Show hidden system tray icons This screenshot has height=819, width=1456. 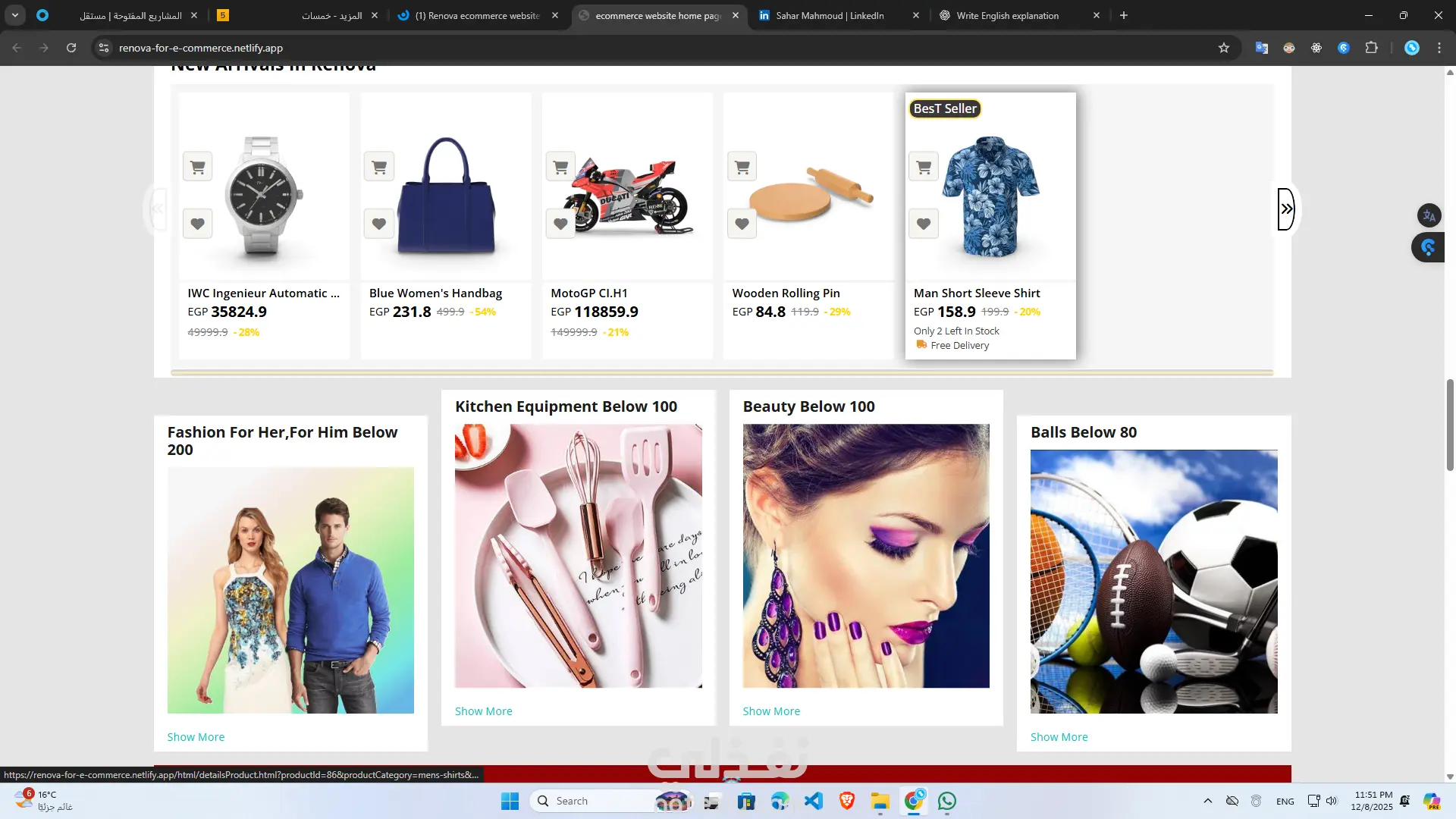coord(1208,801)
